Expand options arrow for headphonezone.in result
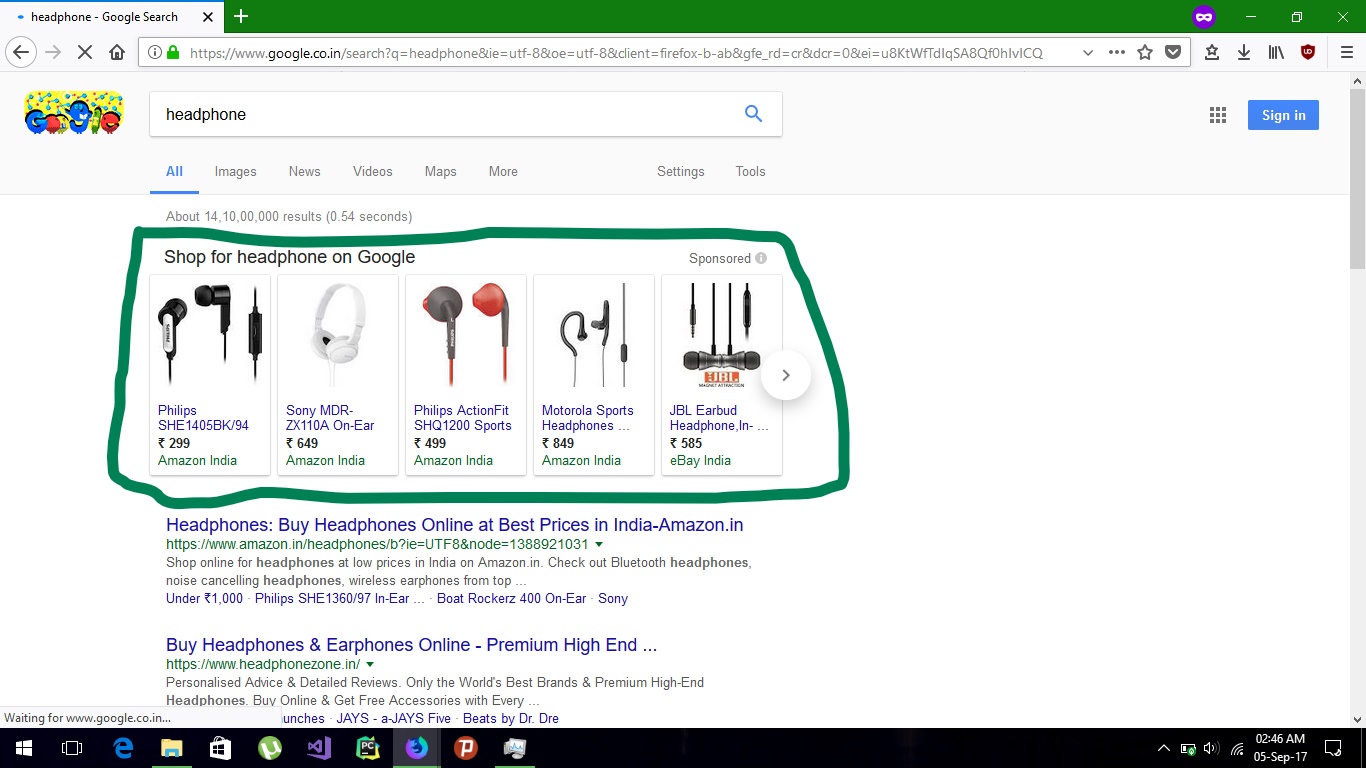 pos(370,665)
